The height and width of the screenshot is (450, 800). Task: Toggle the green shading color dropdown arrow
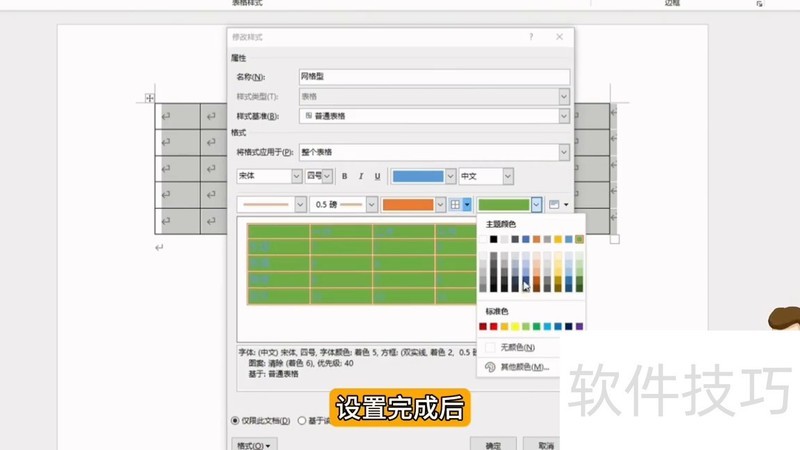[x=536, y=205]
